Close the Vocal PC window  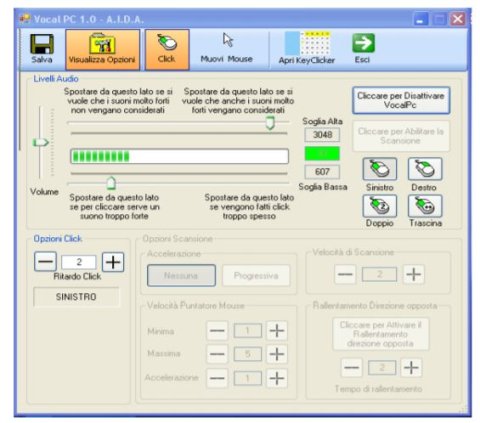click(x=458, y=19)
